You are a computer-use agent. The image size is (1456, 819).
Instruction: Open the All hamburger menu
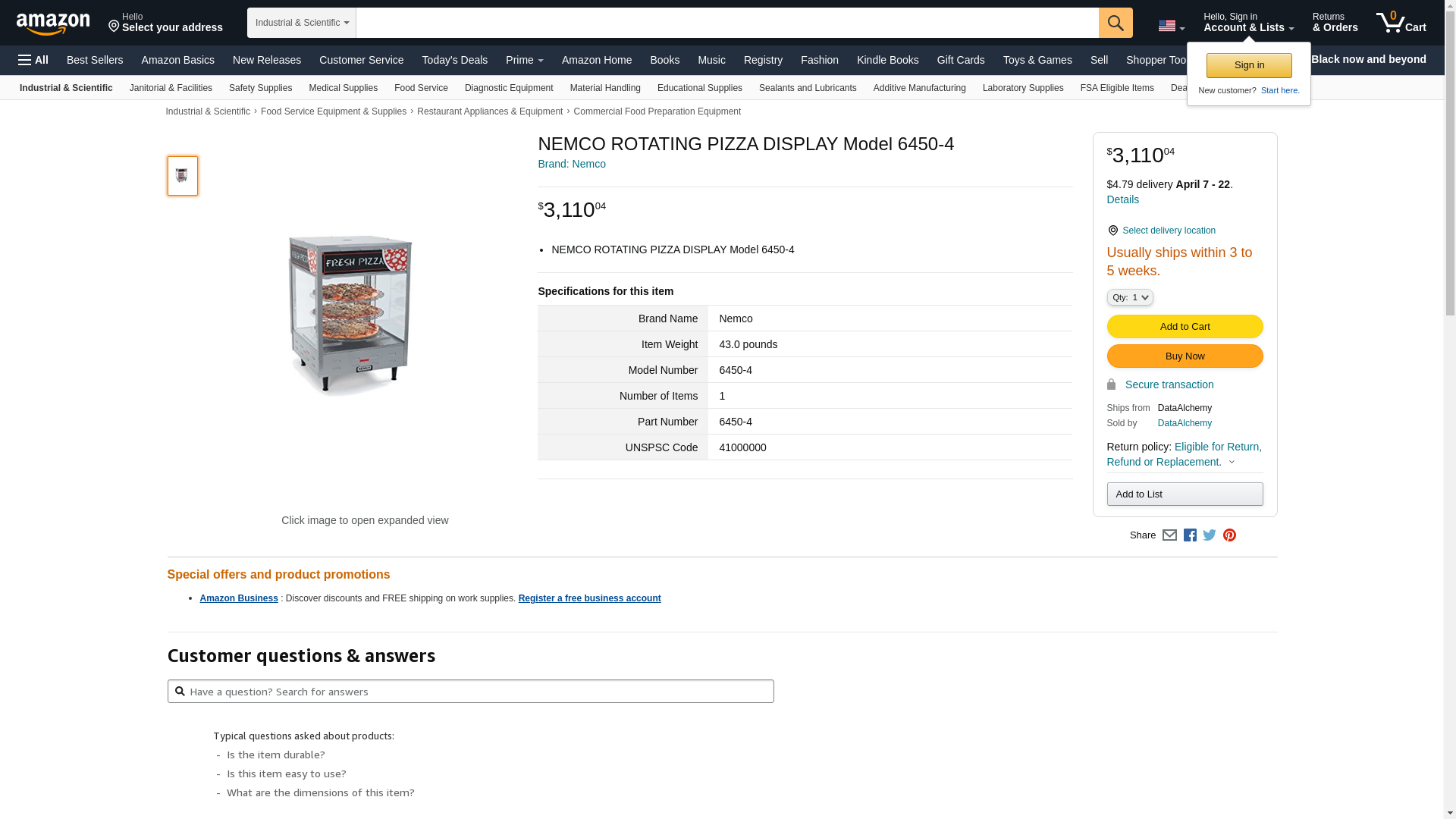click(33, 60)
